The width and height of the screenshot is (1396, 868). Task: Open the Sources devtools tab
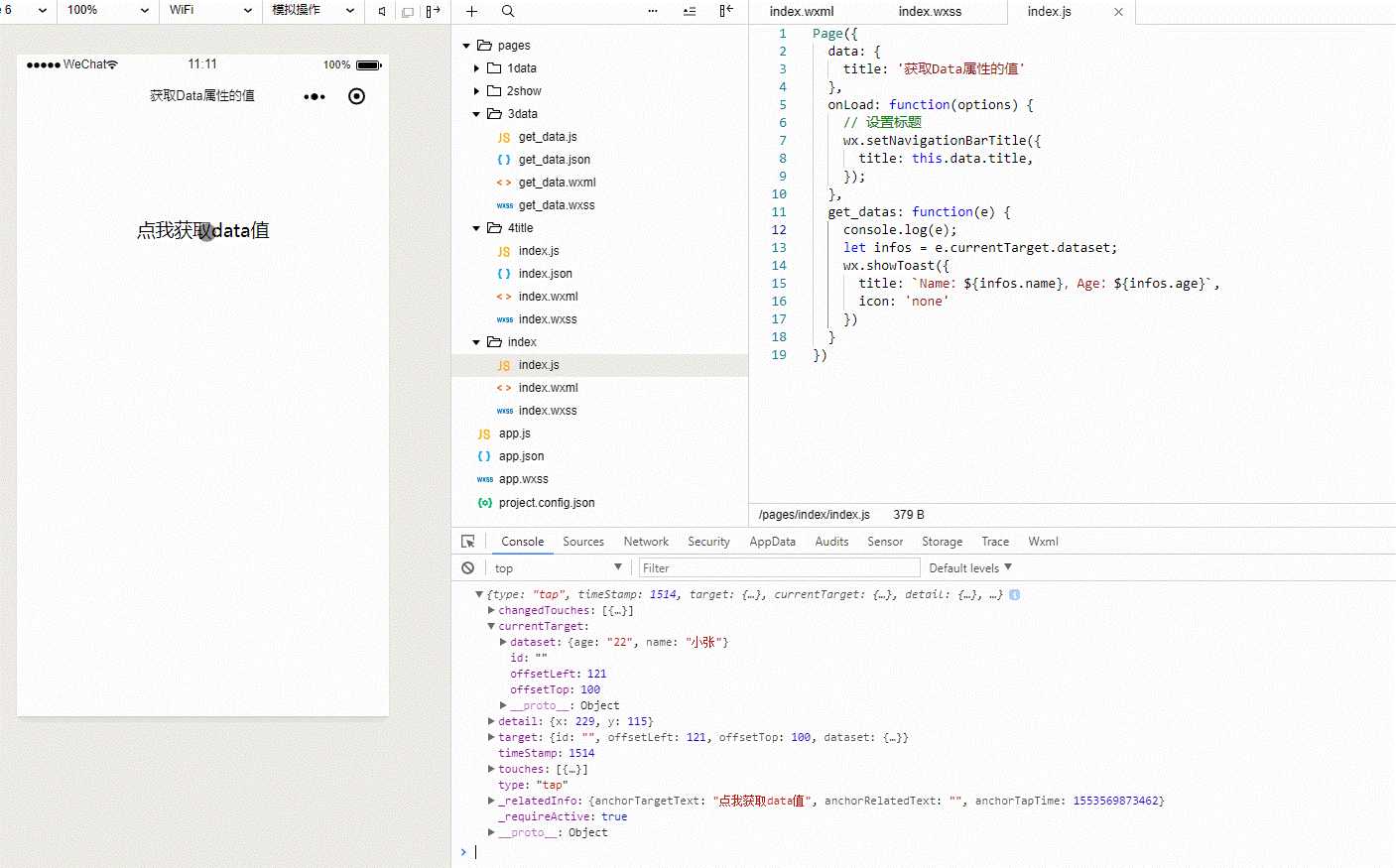[583, 542]
